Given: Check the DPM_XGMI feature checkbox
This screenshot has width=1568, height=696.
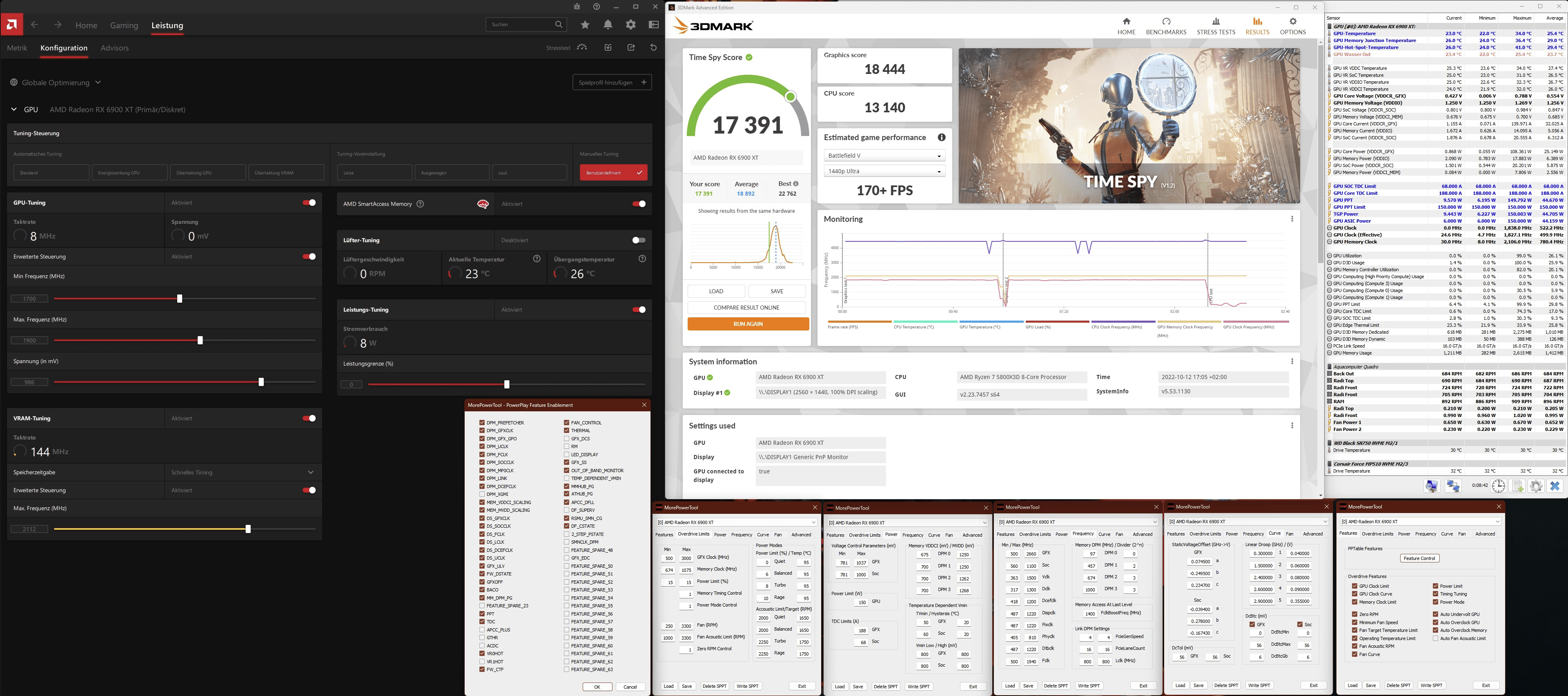Looking at the screenshot, I should (x=482, y=494).
